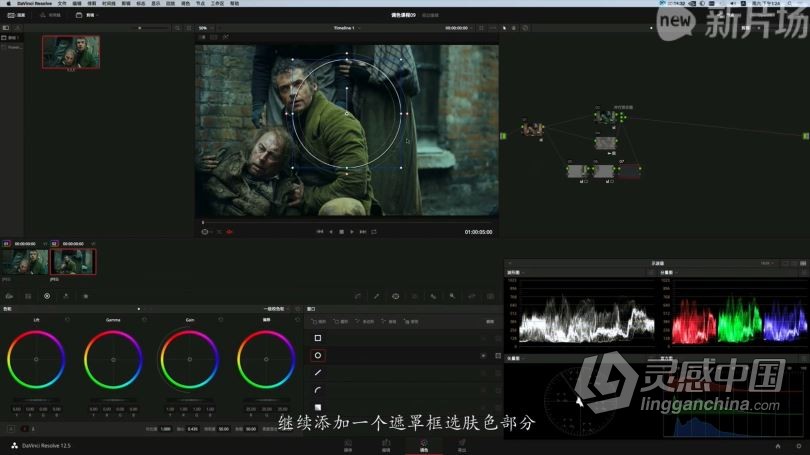Toggle the red viewer highlight icon
810x455 pixels.
(x=229, y=232)
